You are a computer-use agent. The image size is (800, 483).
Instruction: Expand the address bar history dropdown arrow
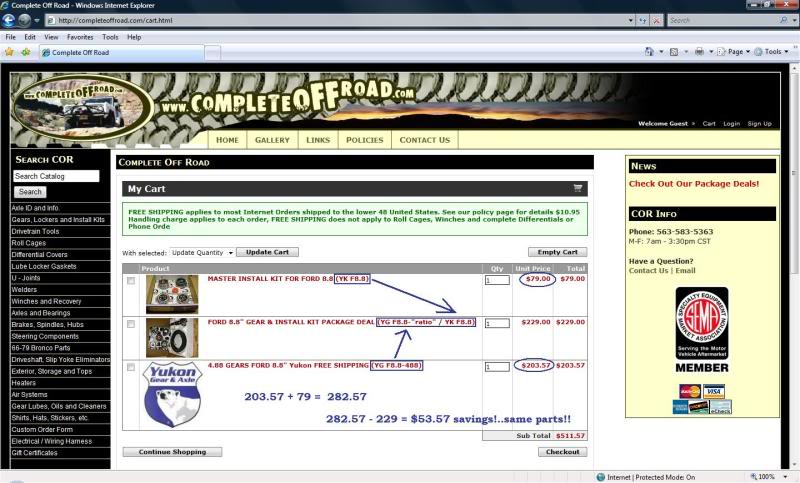click(x=631, y=20)
